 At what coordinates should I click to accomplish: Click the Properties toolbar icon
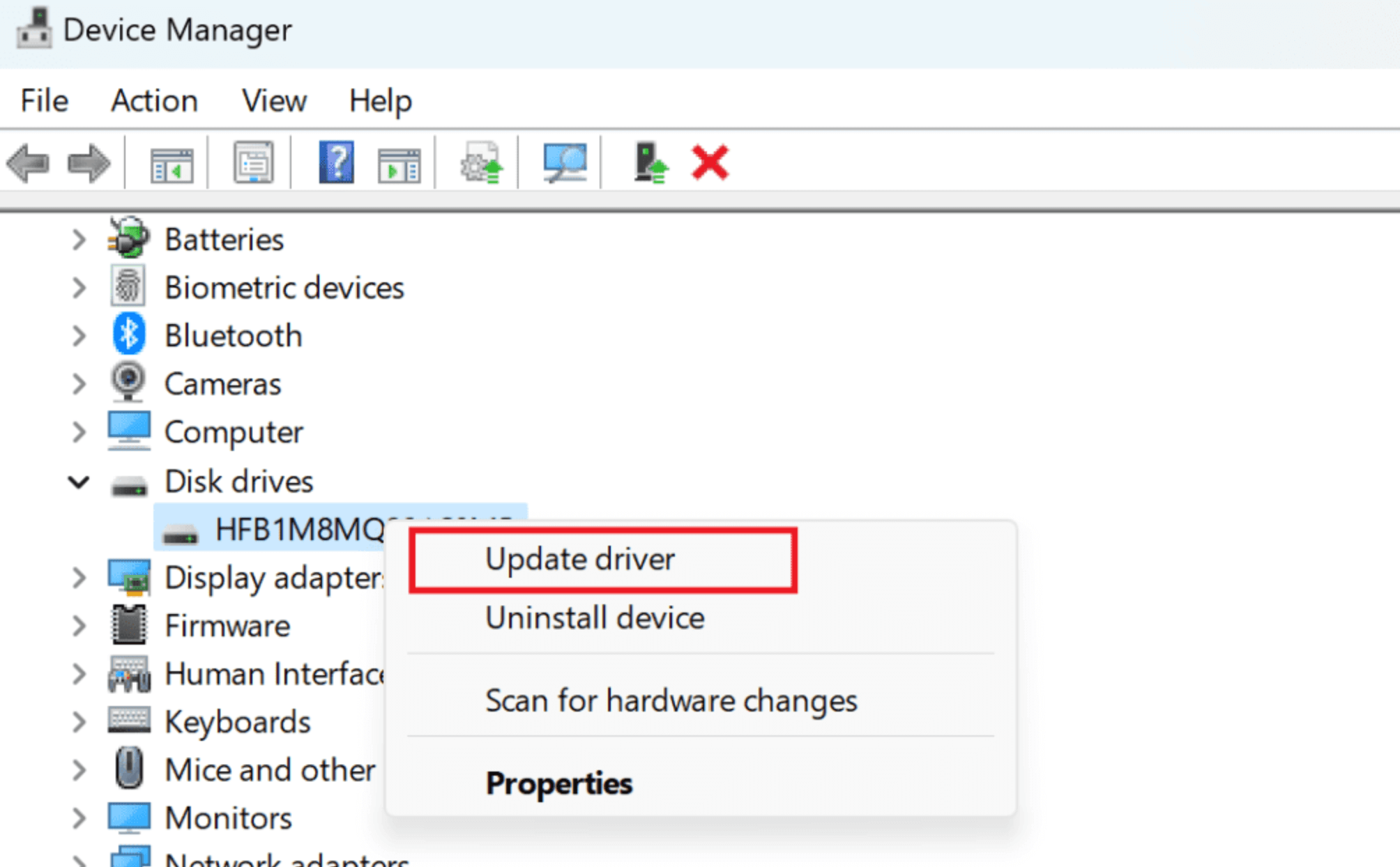click(252, 162)
